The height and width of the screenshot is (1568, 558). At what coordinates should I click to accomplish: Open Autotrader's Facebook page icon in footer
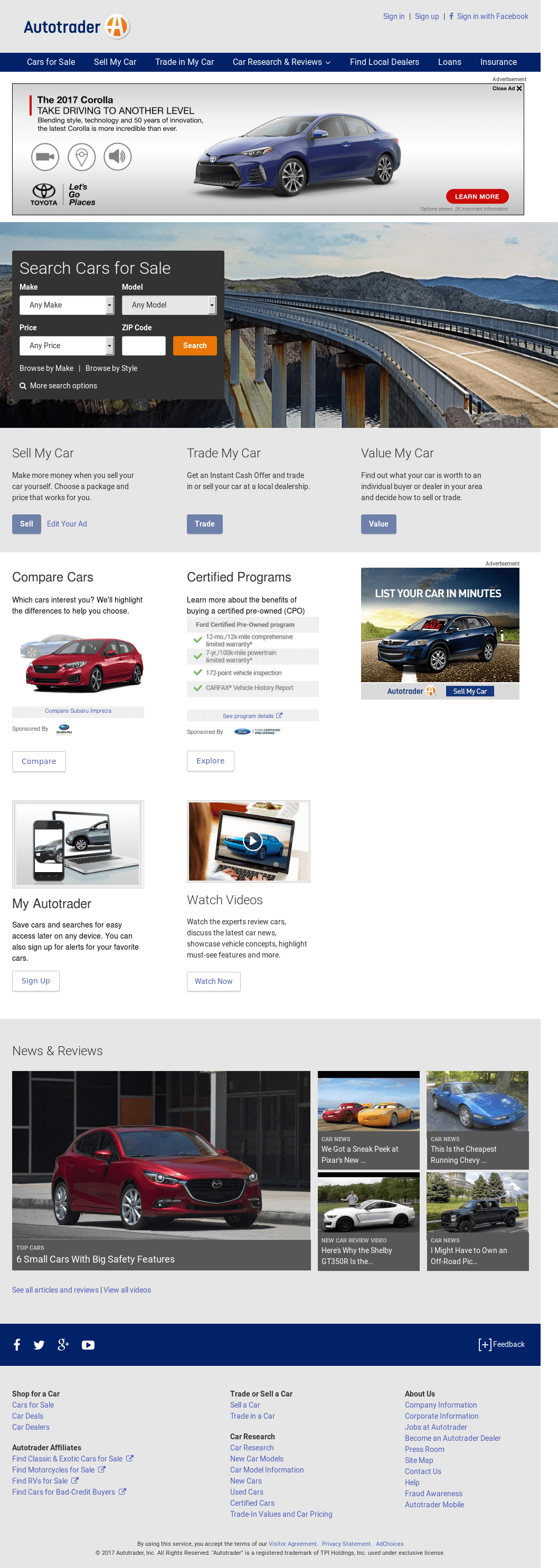[17, 1345]
